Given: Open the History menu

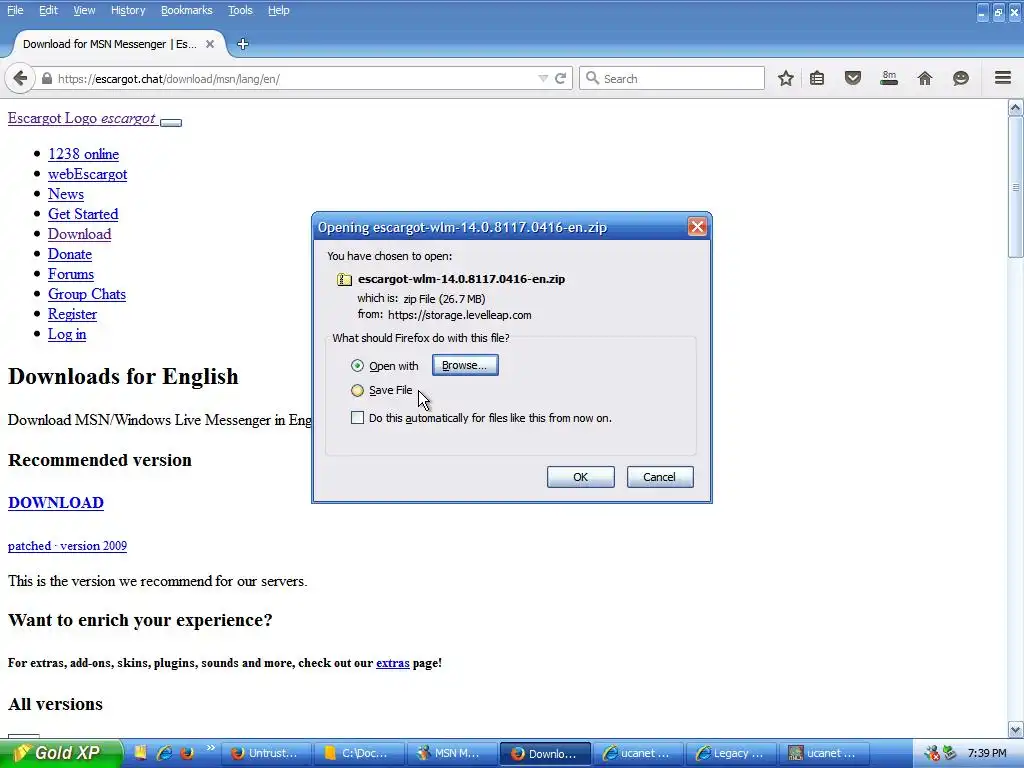Looking at the screenshot, I should pyautogui.click(x=128, y=10).
